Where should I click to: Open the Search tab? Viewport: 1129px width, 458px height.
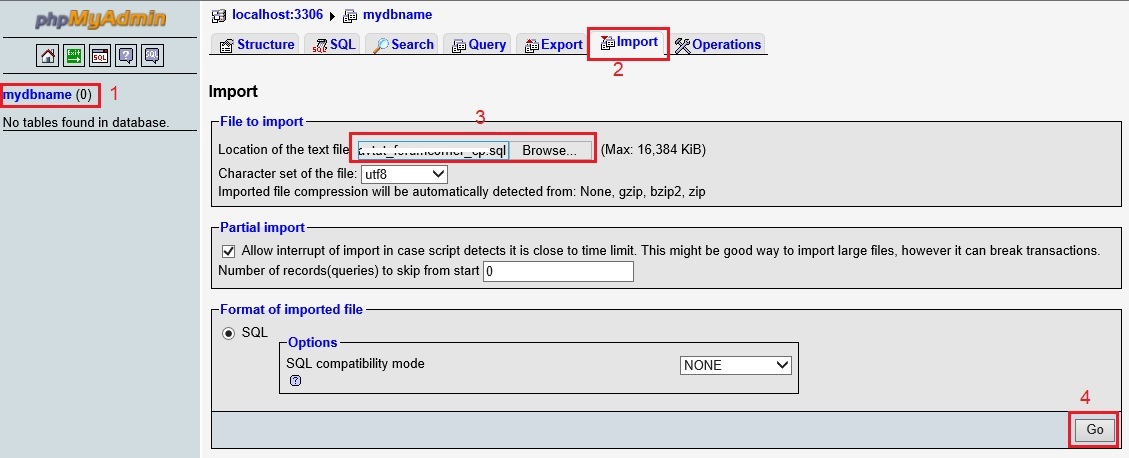tap(403, 45)
